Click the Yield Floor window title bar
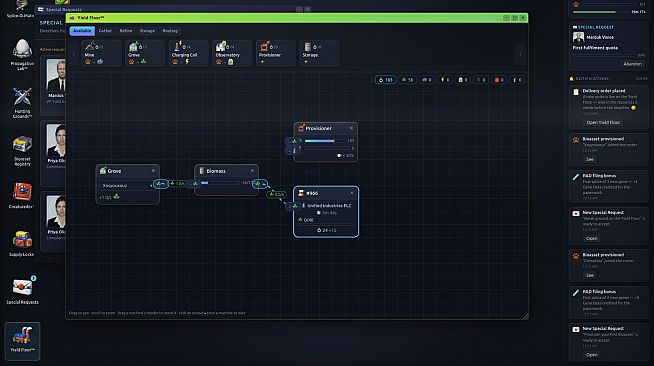The width and height of the screenshot is (654, 366). click(297, 18)
